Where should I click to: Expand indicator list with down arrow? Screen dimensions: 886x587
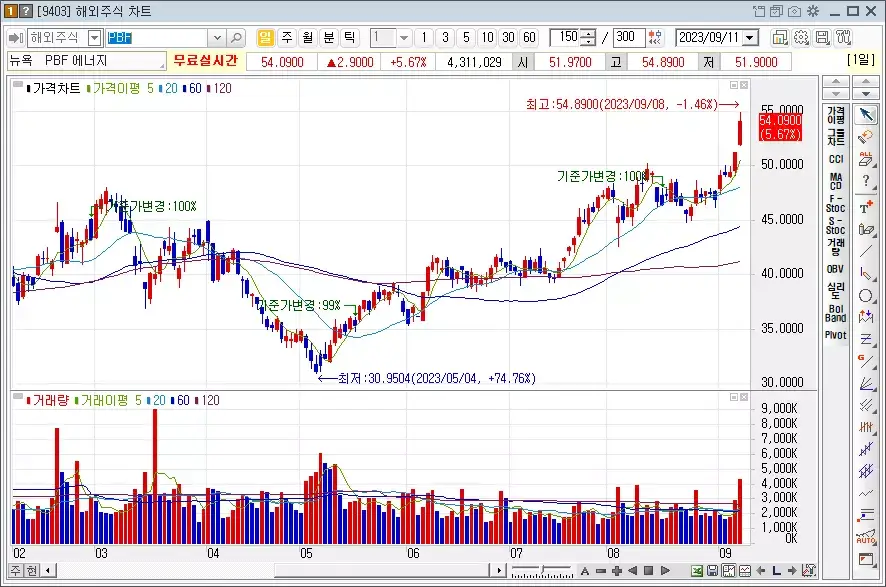point(836,93)
